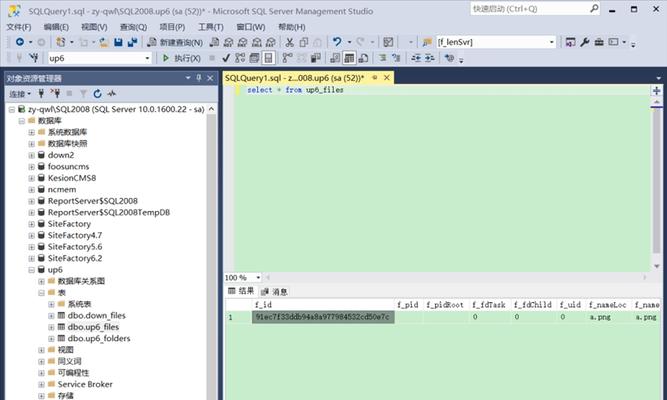Click the open file folder icon
This screenshot has height=400, width=667.
(104, 42)
